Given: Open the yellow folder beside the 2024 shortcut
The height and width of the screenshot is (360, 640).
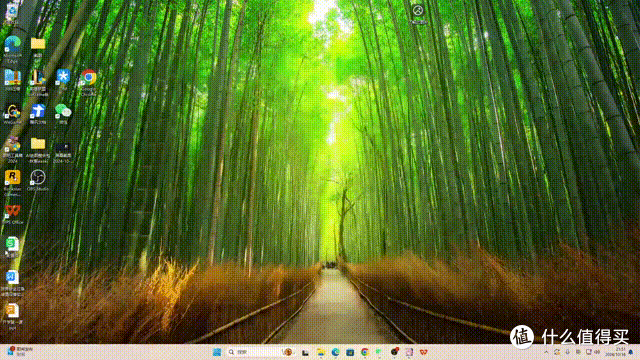Looking at the screenshot, I should (x=38, y=144).
